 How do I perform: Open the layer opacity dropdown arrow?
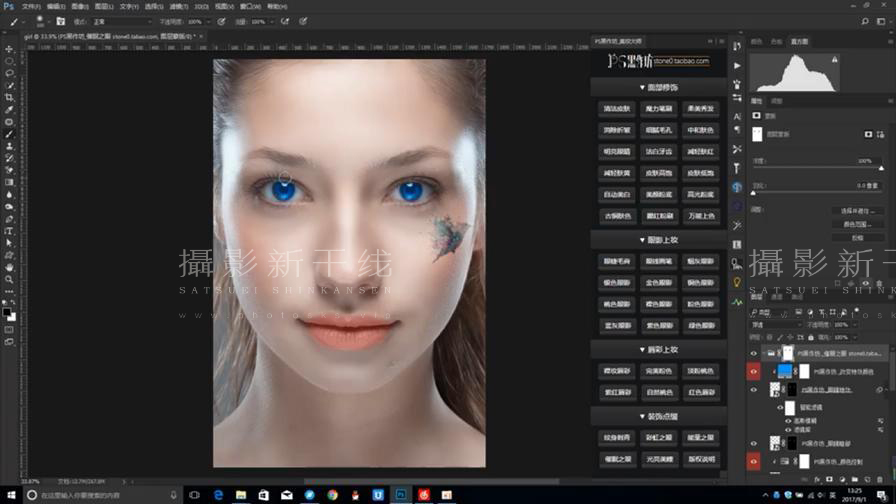(x=855, y=325)
